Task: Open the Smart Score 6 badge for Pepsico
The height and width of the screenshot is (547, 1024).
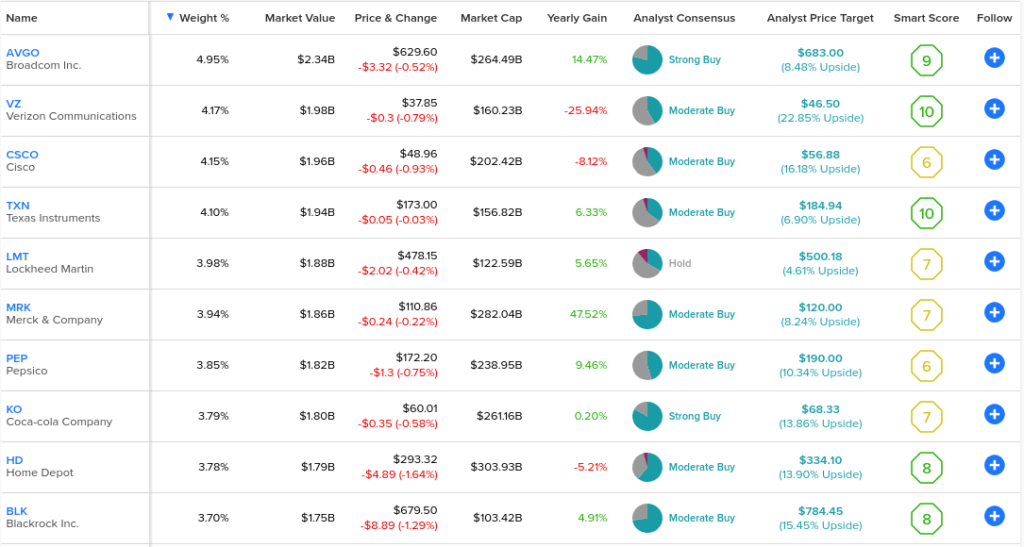Action: (926, 366)
